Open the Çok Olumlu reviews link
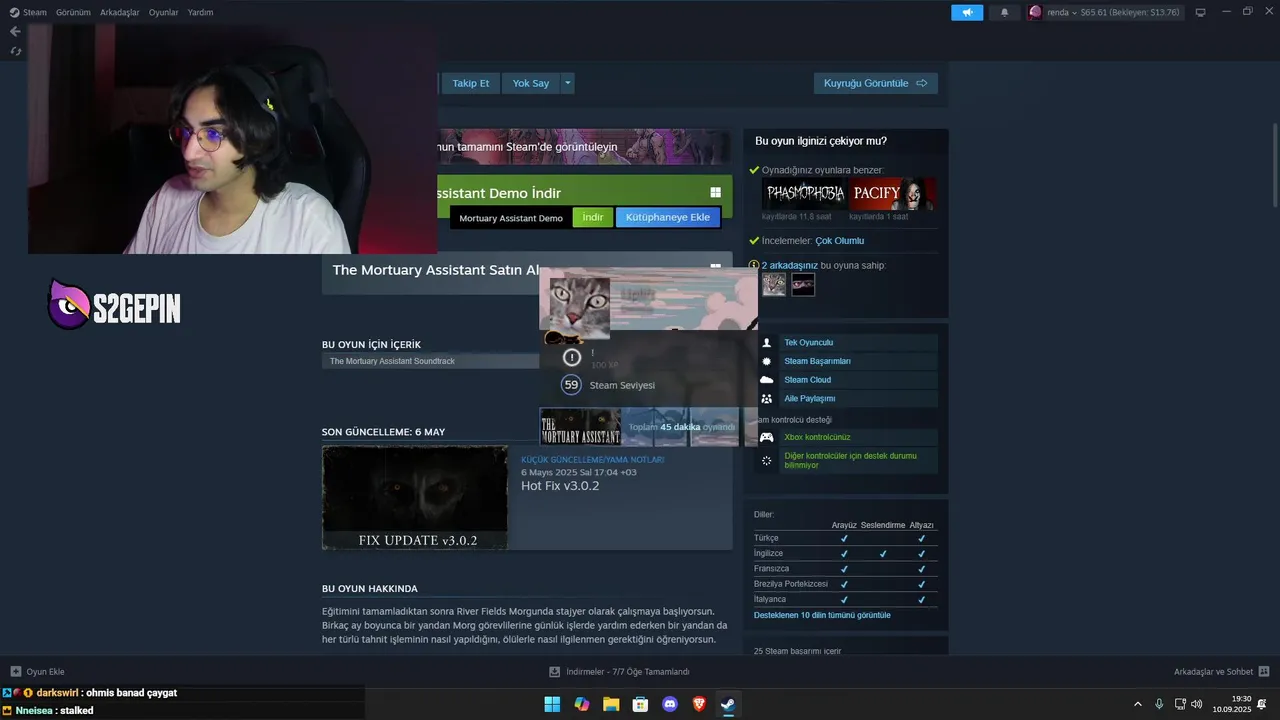 (839, 241)
